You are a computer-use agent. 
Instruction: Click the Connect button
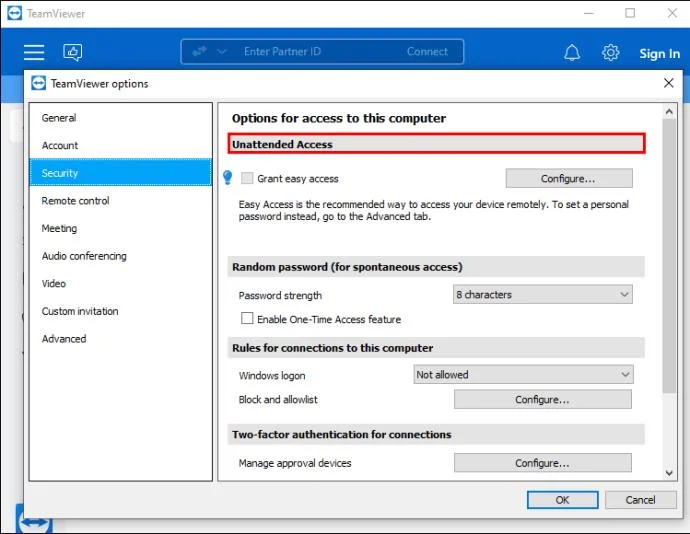click(x=427, y=52)
